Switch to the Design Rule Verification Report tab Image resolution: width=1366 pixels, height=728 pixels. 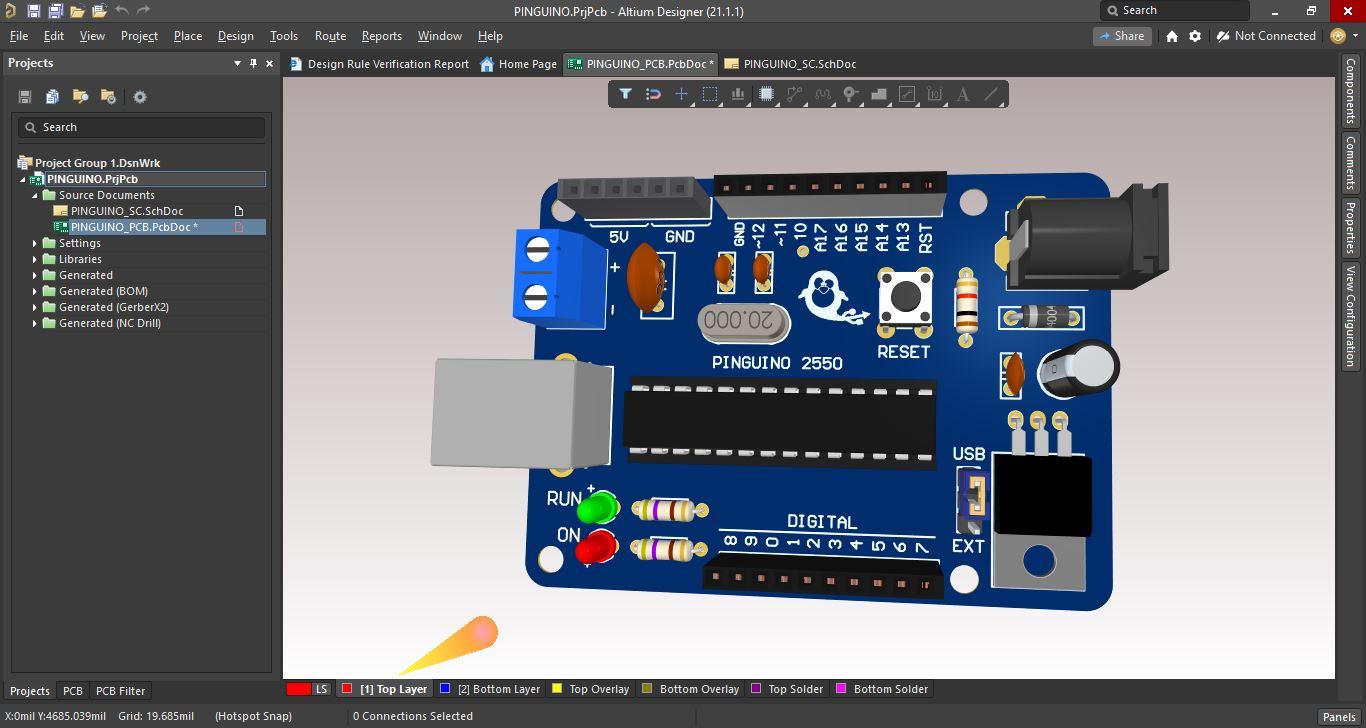[379, 64]
